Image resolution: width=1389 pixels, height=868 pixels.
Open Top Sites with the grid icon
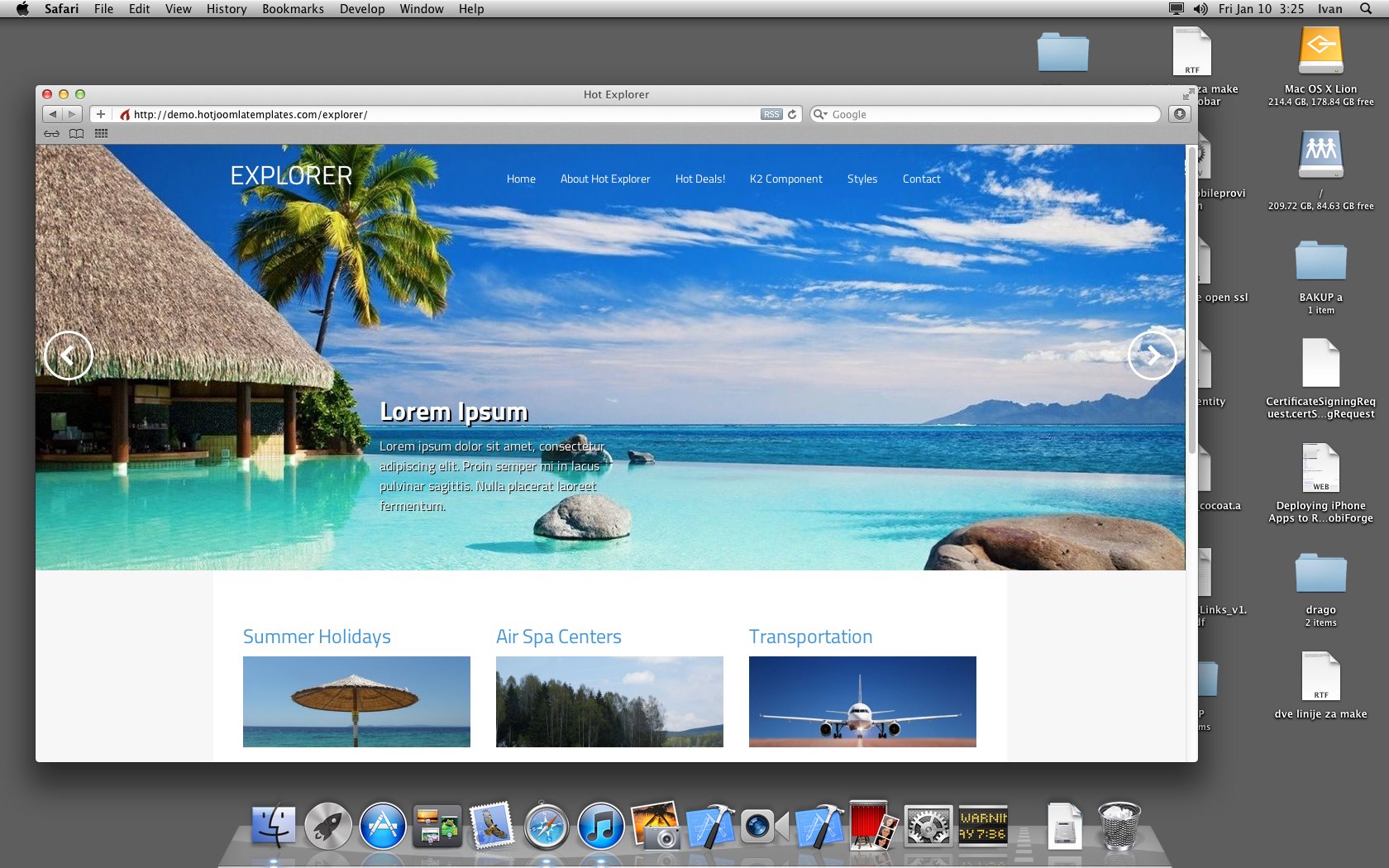(101, 133)
